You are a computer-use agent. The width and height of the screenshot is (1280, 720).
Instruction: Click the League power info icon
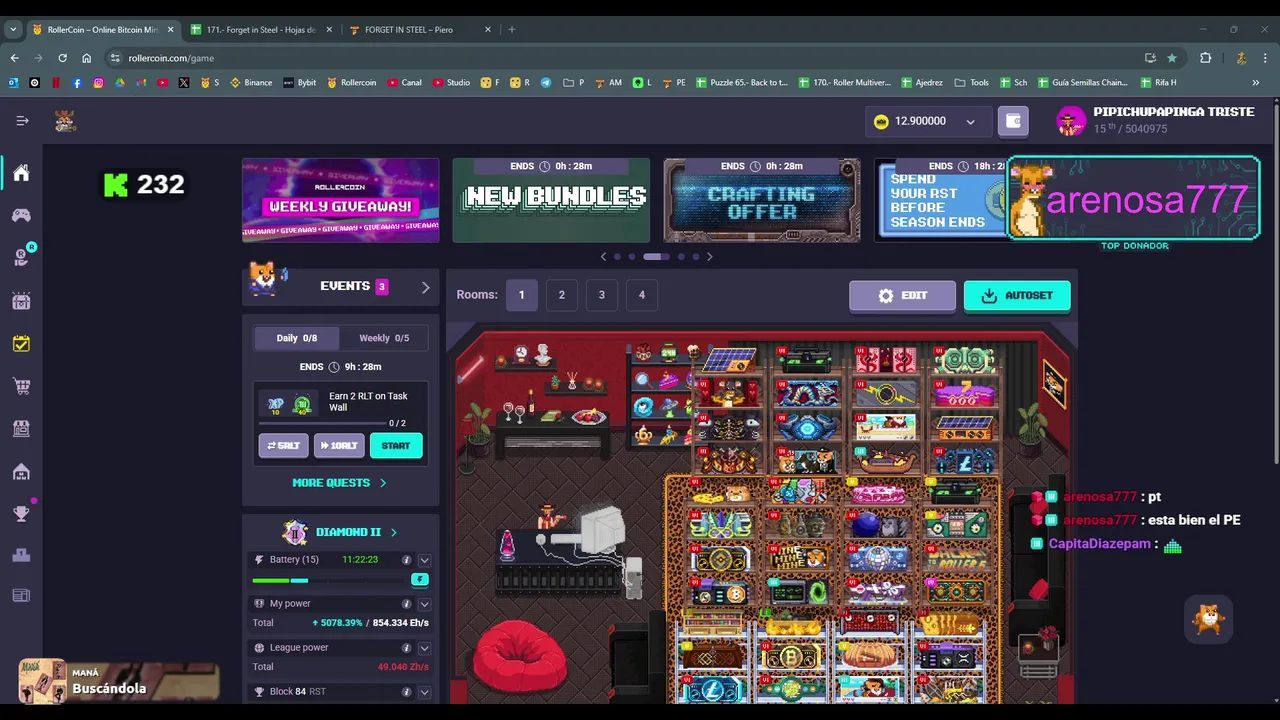(x=406, y=648)
